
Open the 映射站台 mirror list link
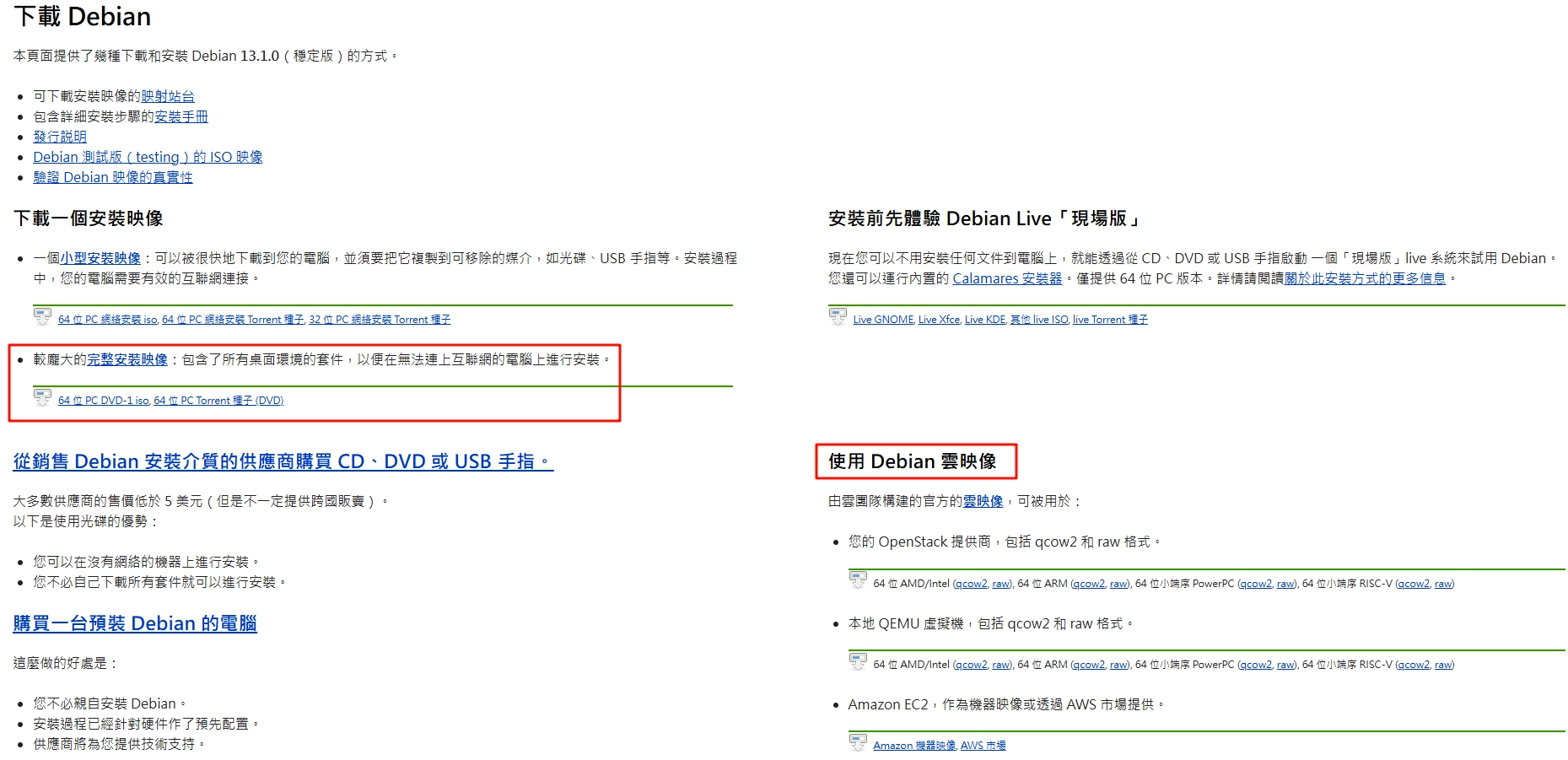click(167, 96)
